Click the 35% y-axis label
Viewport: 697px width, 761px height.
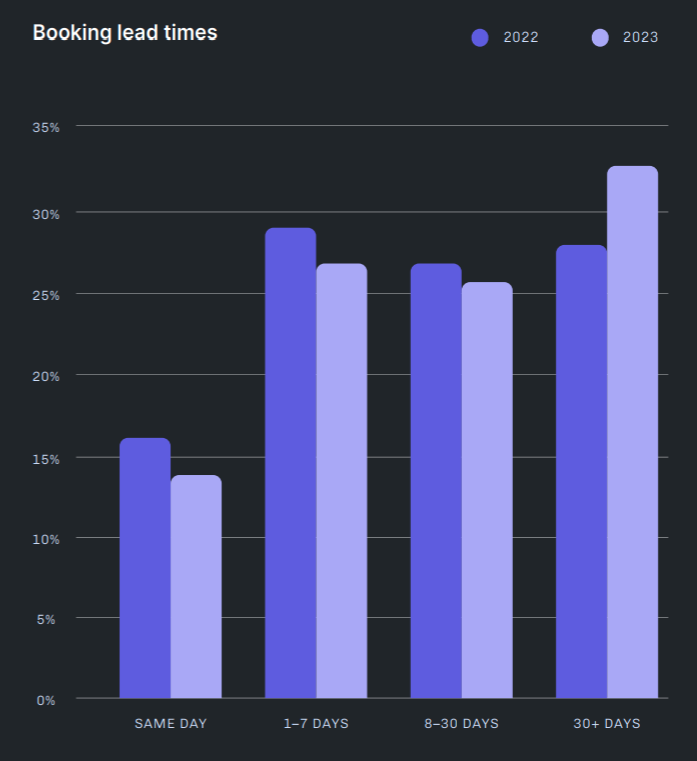[46, 127]
